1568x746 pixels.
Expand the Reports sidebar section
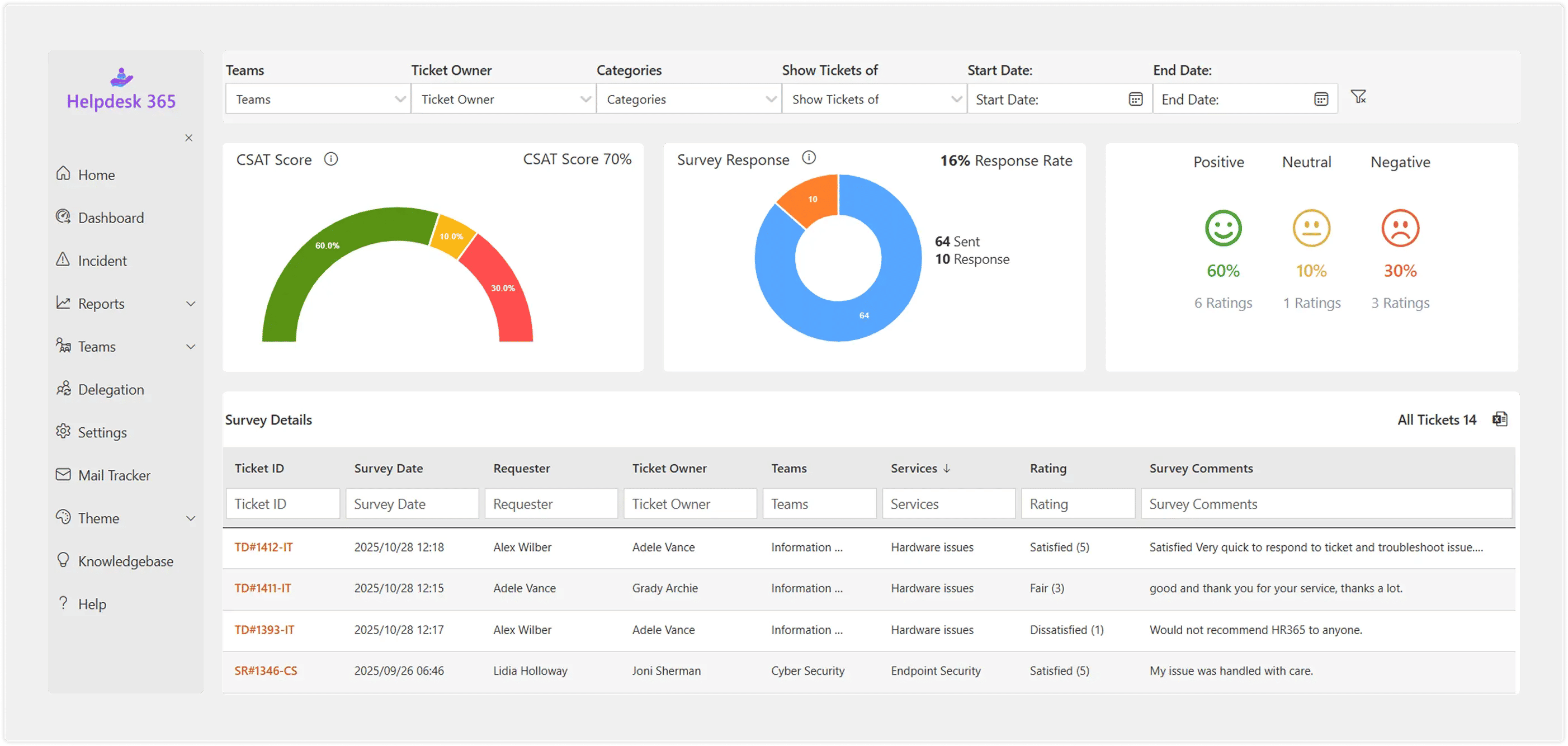click(x=191, y=303)
